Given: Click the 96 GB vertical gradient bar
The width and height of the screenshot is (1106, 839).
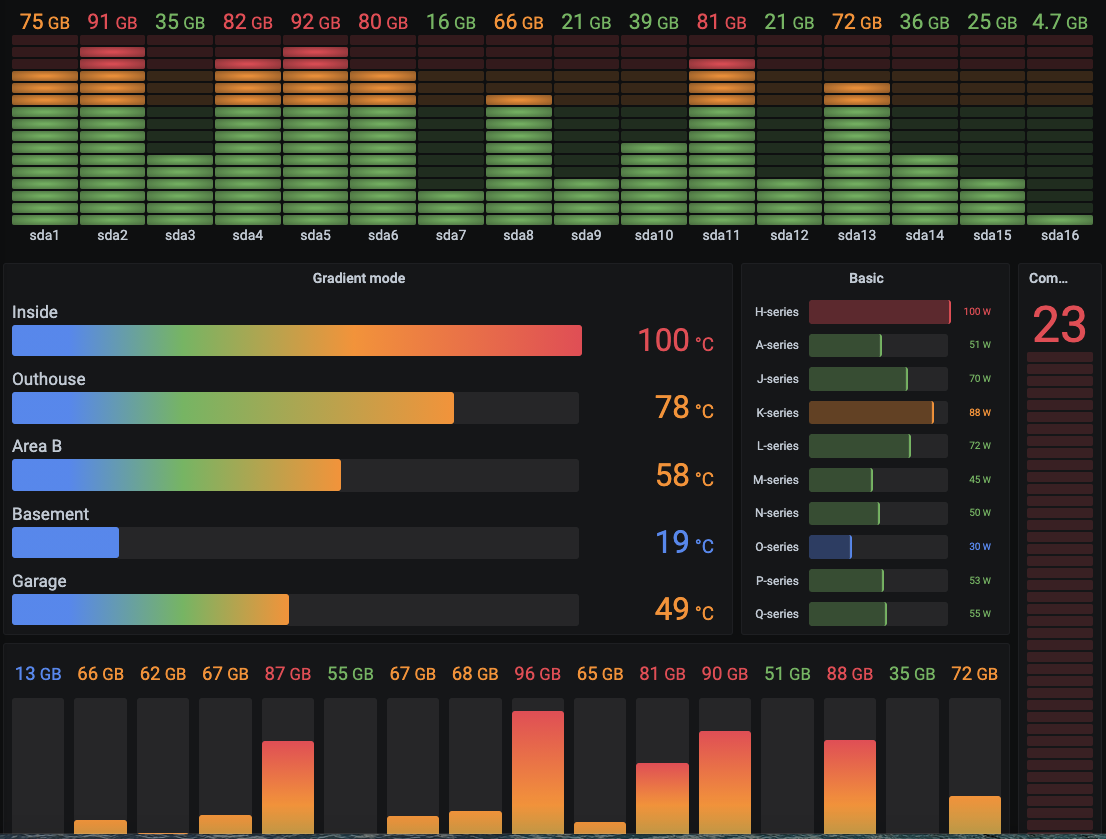Looking at the screenshot, I should point(537,773).
